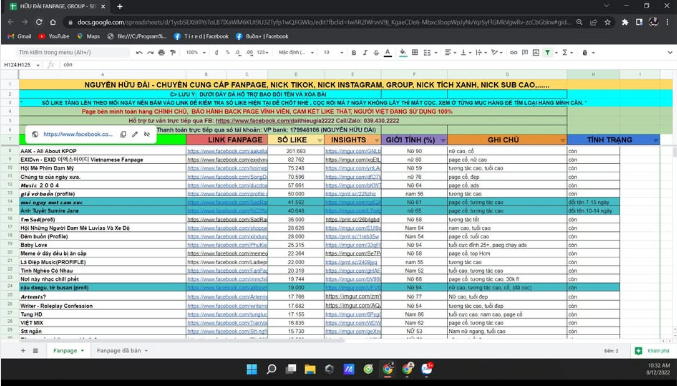Screen dimensions: 677x386
Task: Decrease decimal places button
Action: 238,52
